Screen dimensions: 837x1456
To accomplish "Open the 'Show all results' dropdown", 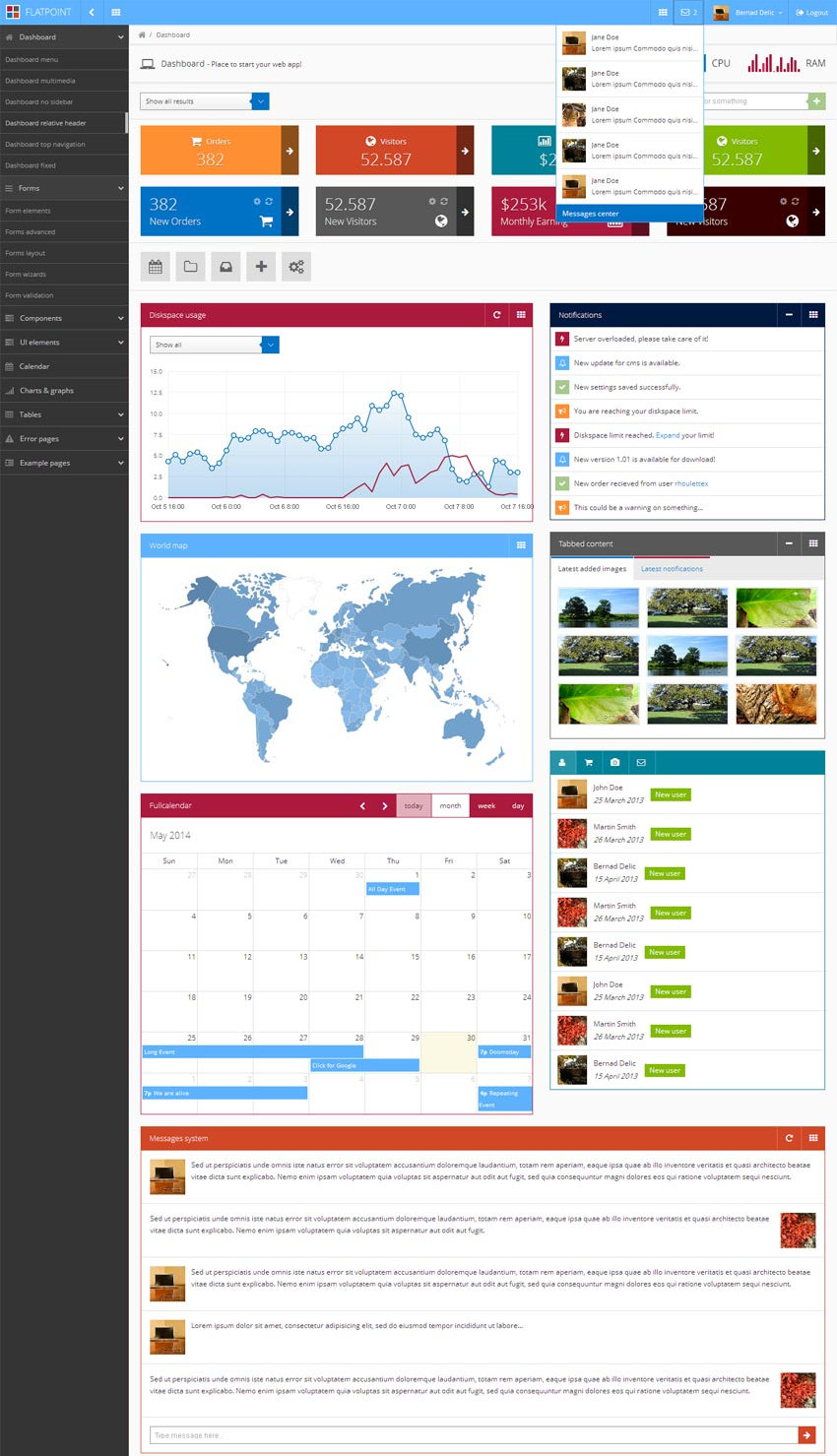I will pyautogui.click(x=260, y=101).
